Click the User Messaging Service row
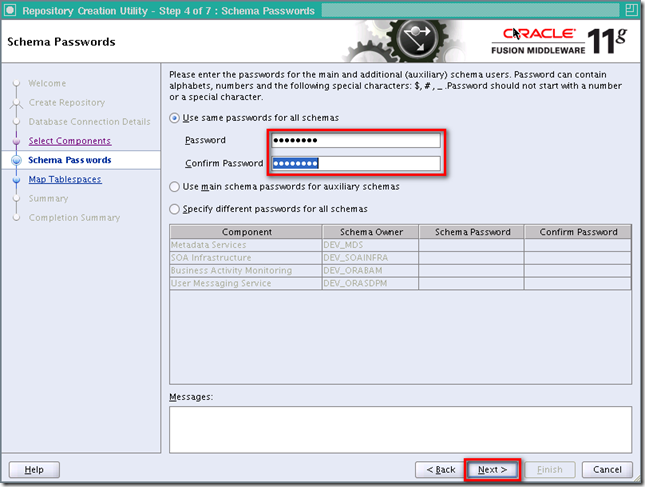 click(x=400, y=283)
